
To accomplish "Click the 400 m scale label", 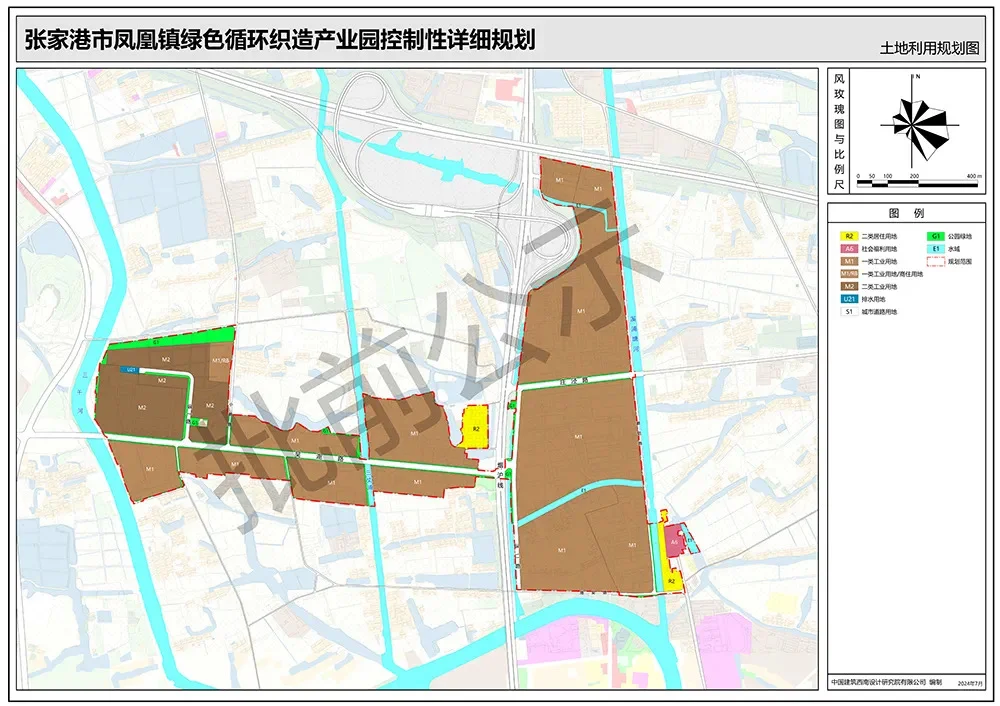I will tap(974, 176).
